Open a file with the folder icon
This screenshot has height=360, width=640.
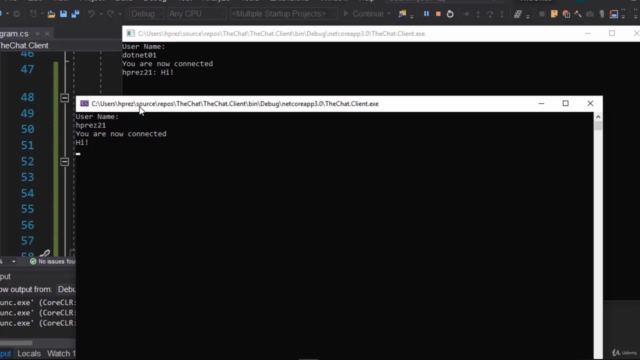[x=51, y=14]
